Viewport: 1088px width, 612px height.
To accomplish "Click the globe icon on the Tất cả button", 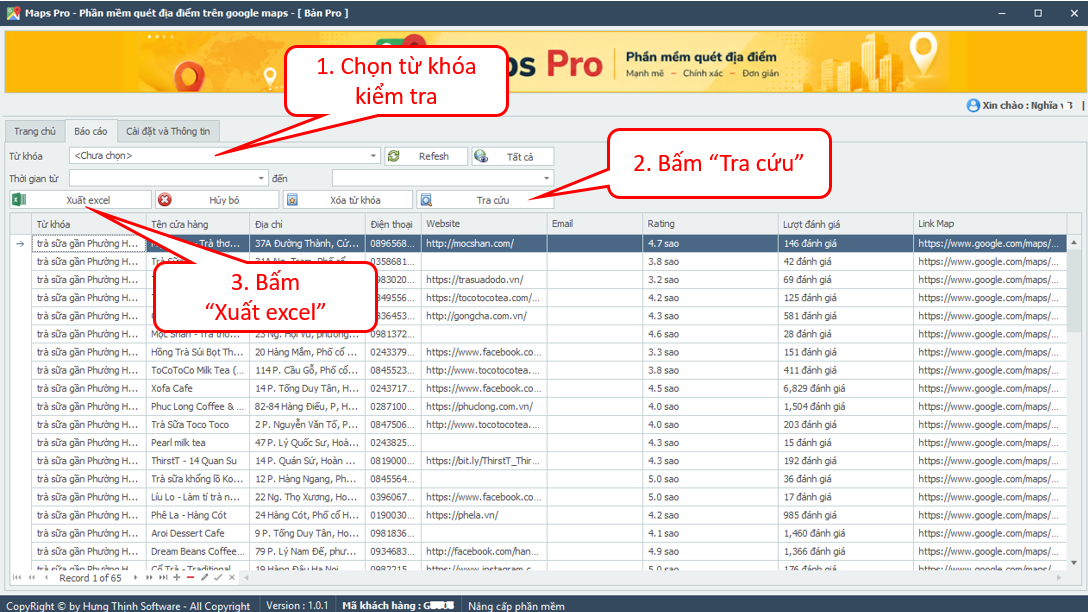I will point(481,156).
